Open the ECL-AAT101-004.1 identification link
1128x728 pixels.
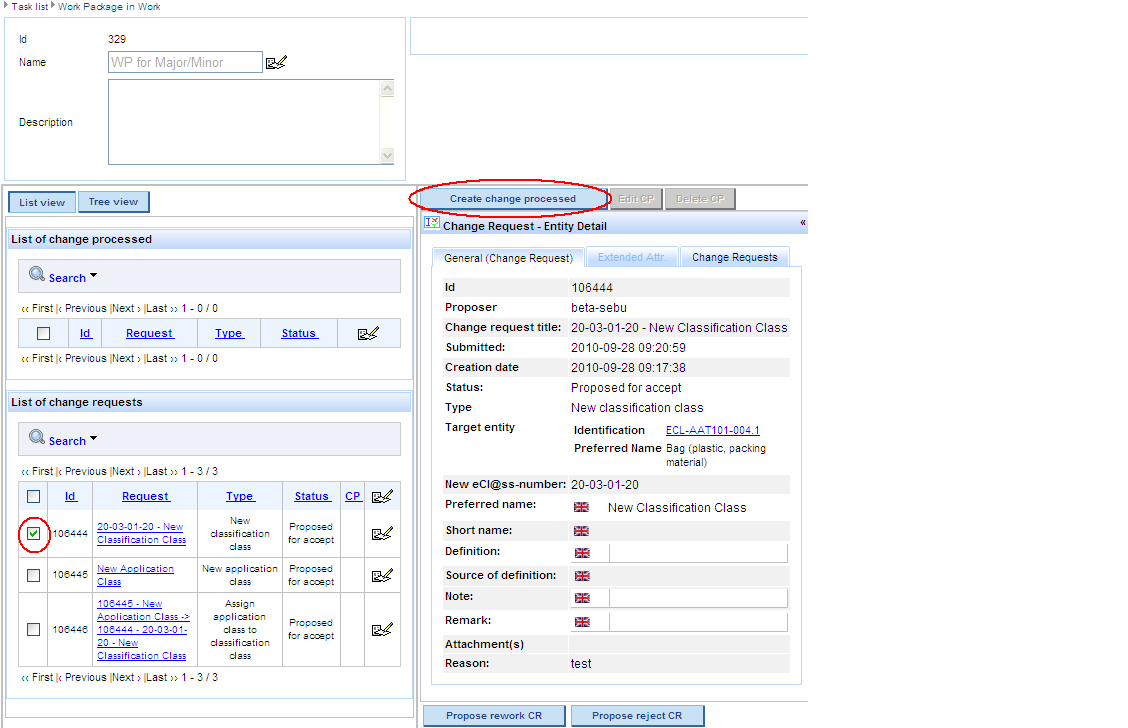712,431
